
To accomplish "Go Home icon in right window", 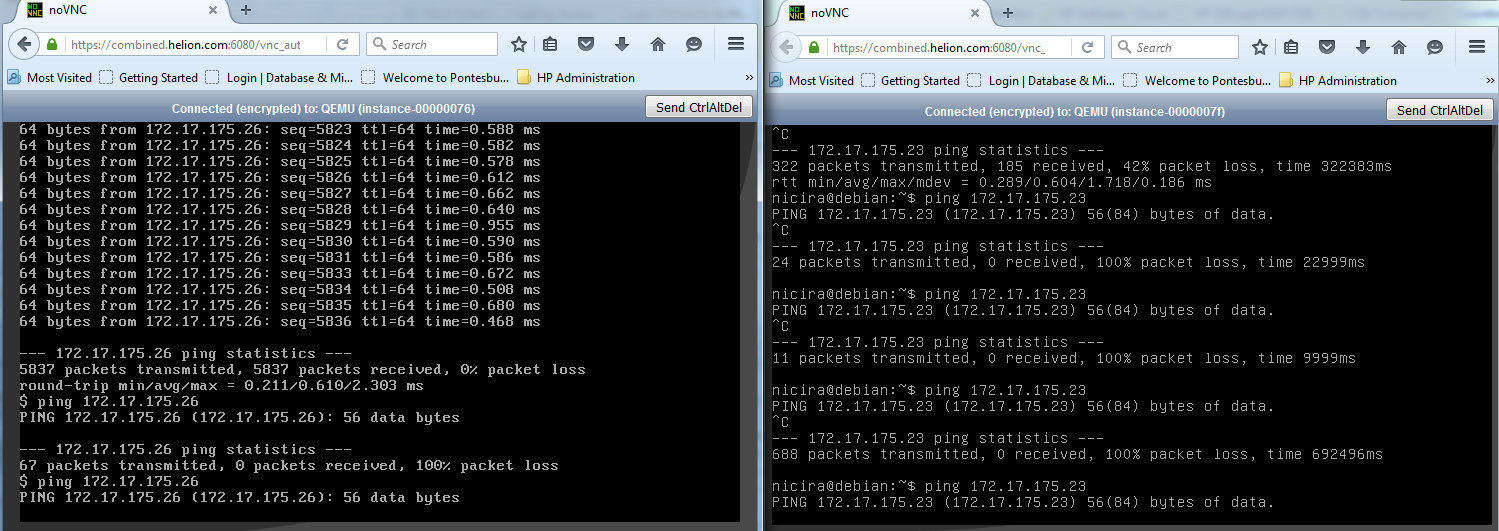I will point(1399,47).
